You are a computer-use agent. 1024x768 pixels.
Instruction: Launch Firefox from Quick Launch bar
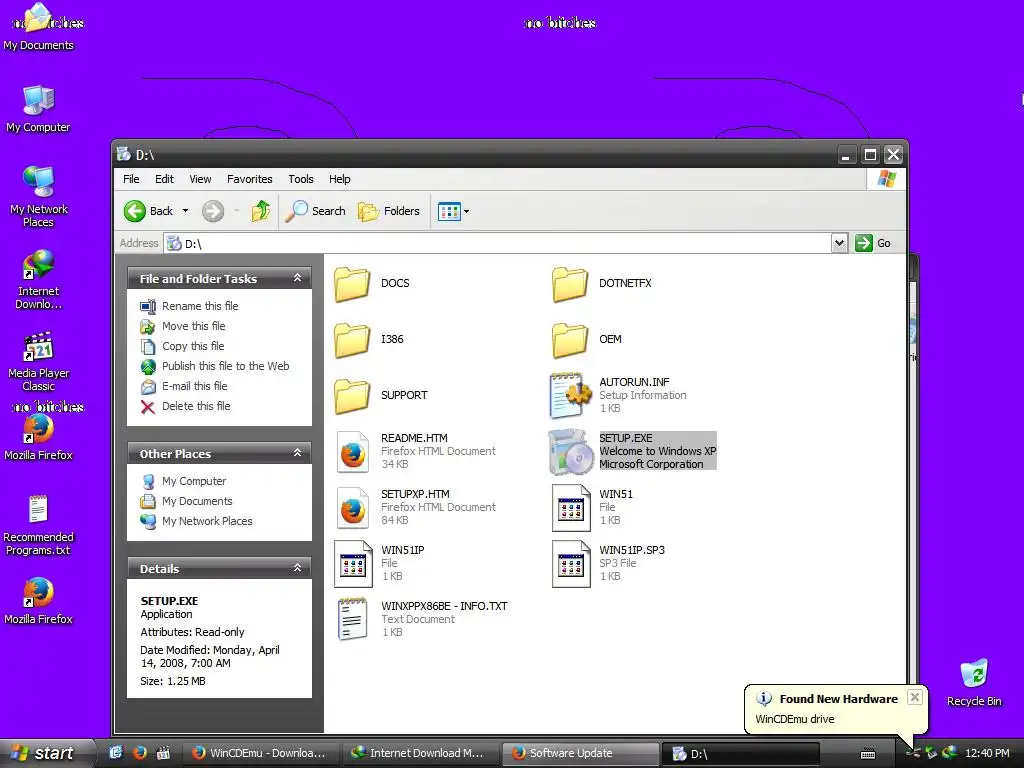[140, 752]
